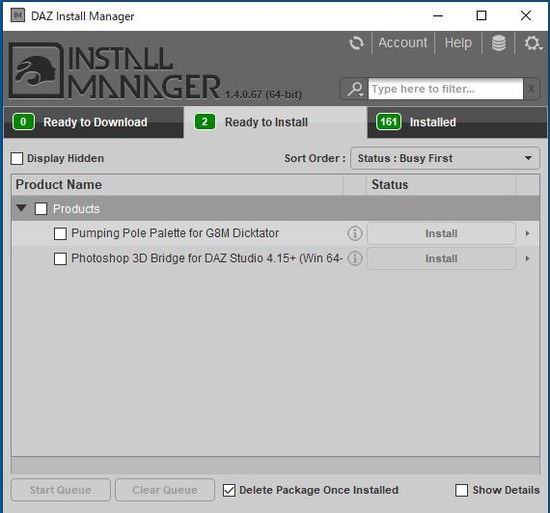Click the 1.4.0.67 (64-bit) version text
Image resolution: width=550 pixels, height=513 pixels.
point(263,95)
